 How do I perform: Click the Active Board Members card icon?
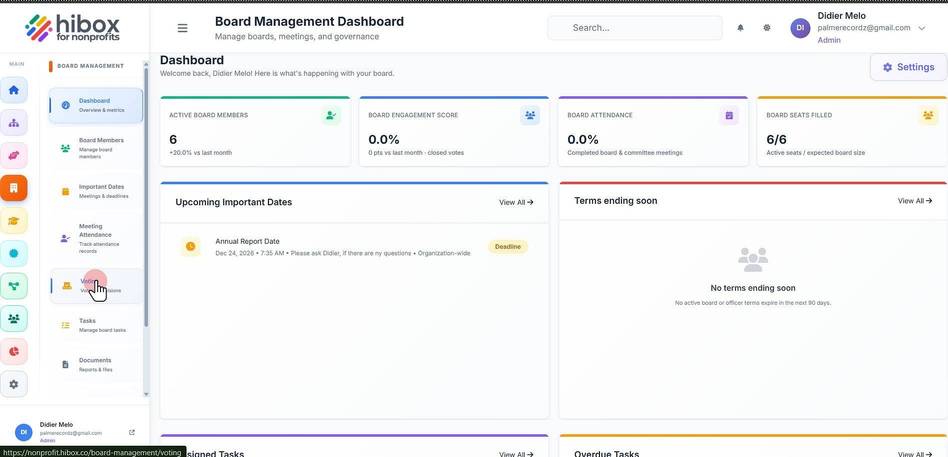click(x=331, y=115)
